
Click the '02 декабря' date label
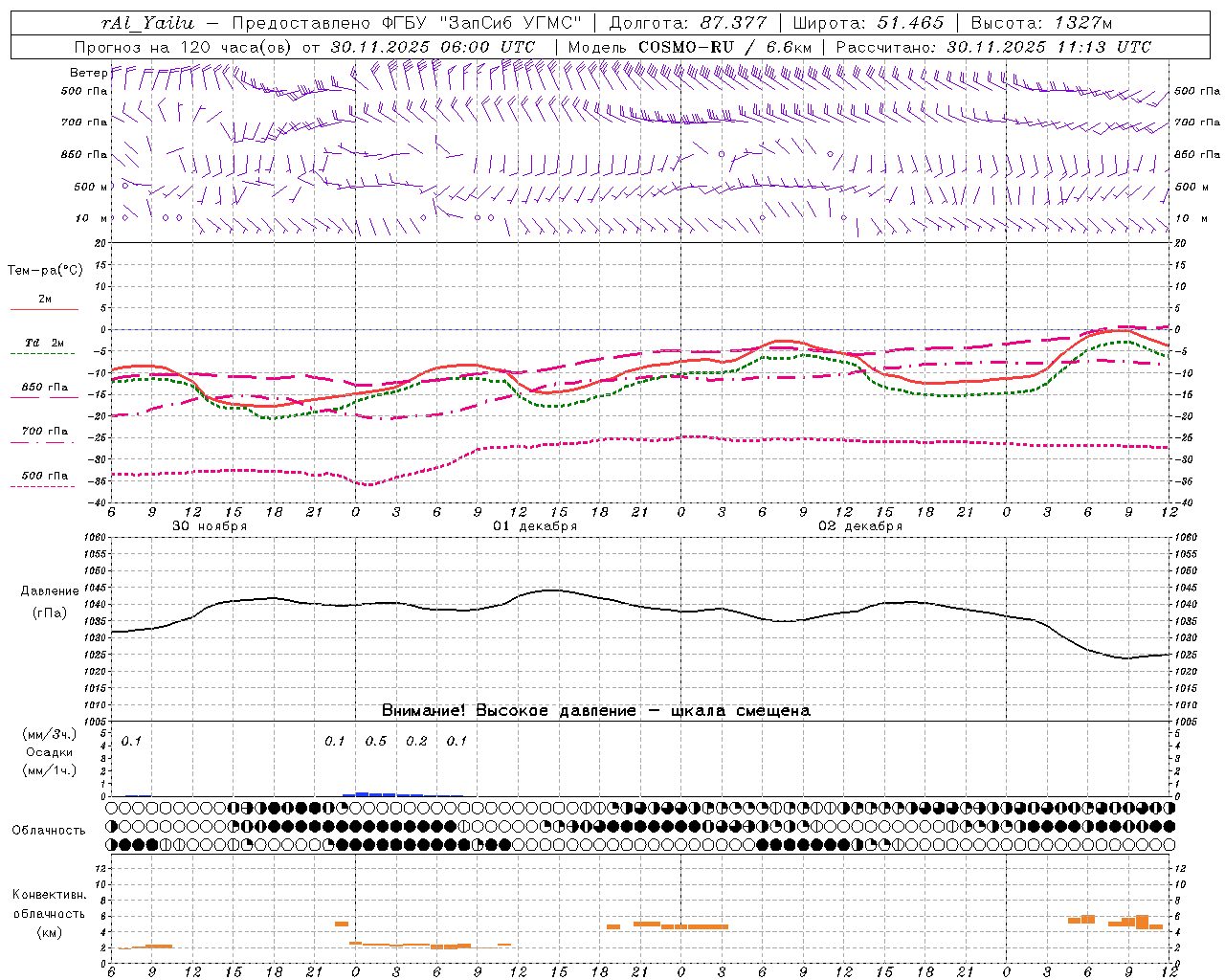(x=860, y=526)
